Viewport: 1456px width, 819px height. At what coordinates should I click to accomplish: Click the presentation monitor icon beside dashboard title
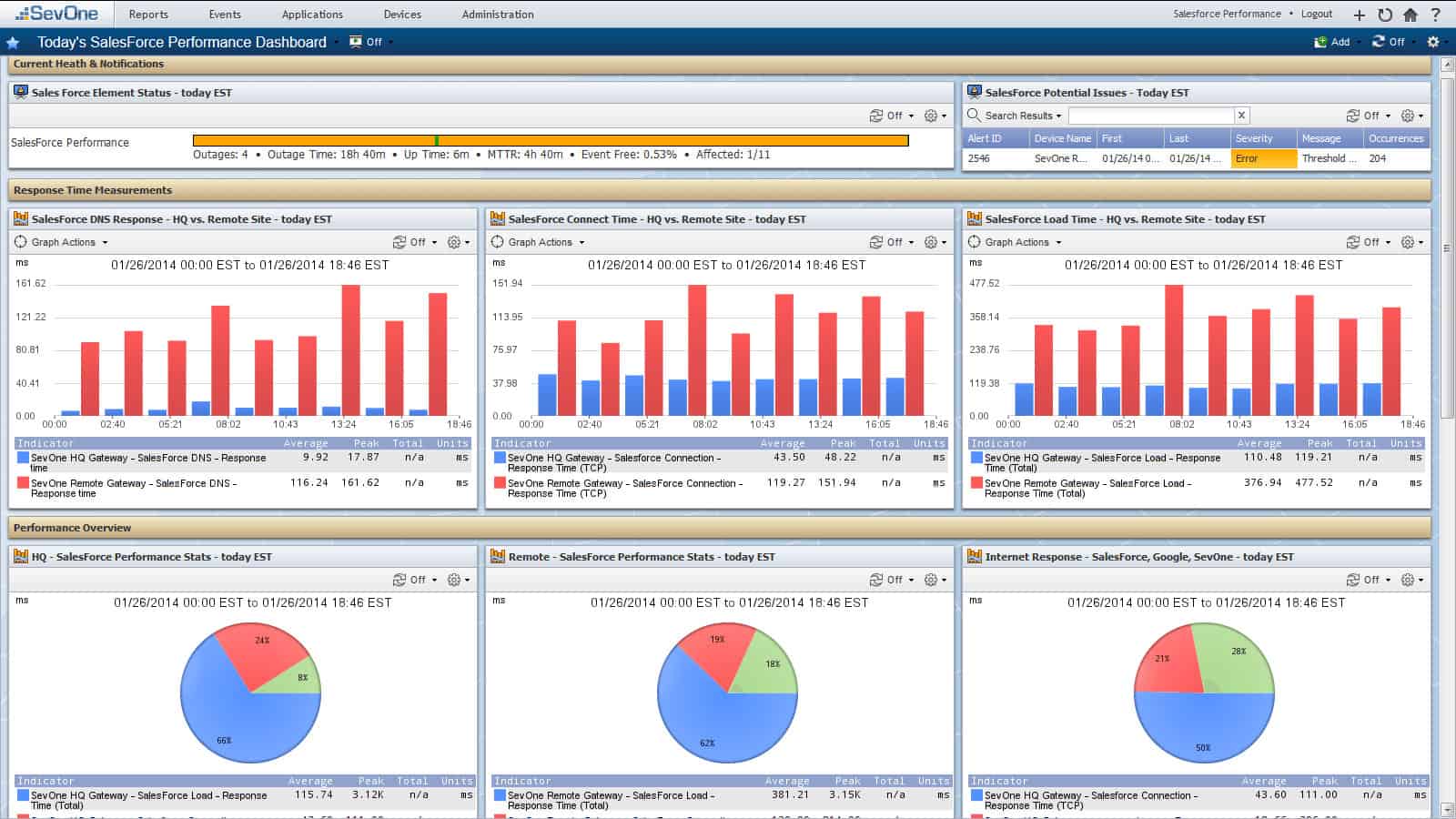pyautogui.click(x=356, y=42)
